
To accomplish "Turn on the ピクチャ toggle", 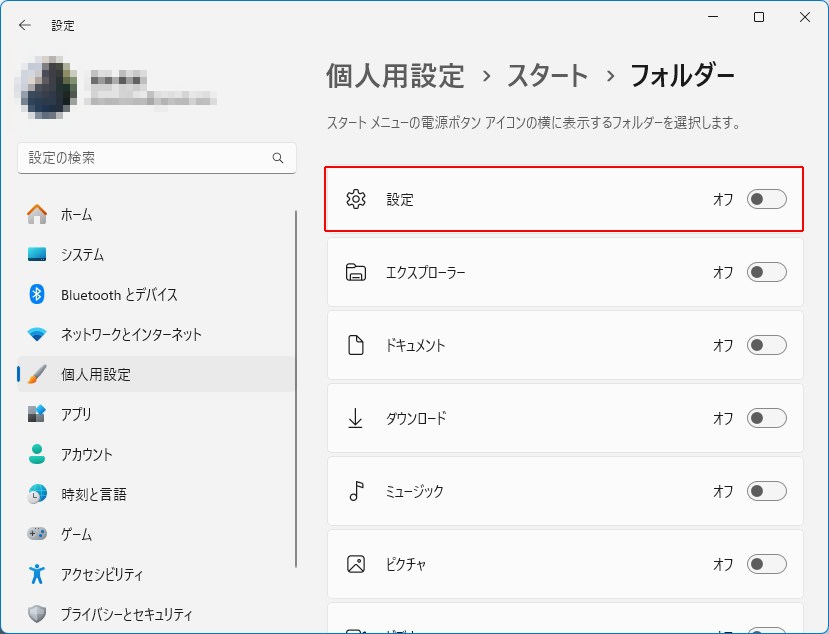I will (767, 564).
